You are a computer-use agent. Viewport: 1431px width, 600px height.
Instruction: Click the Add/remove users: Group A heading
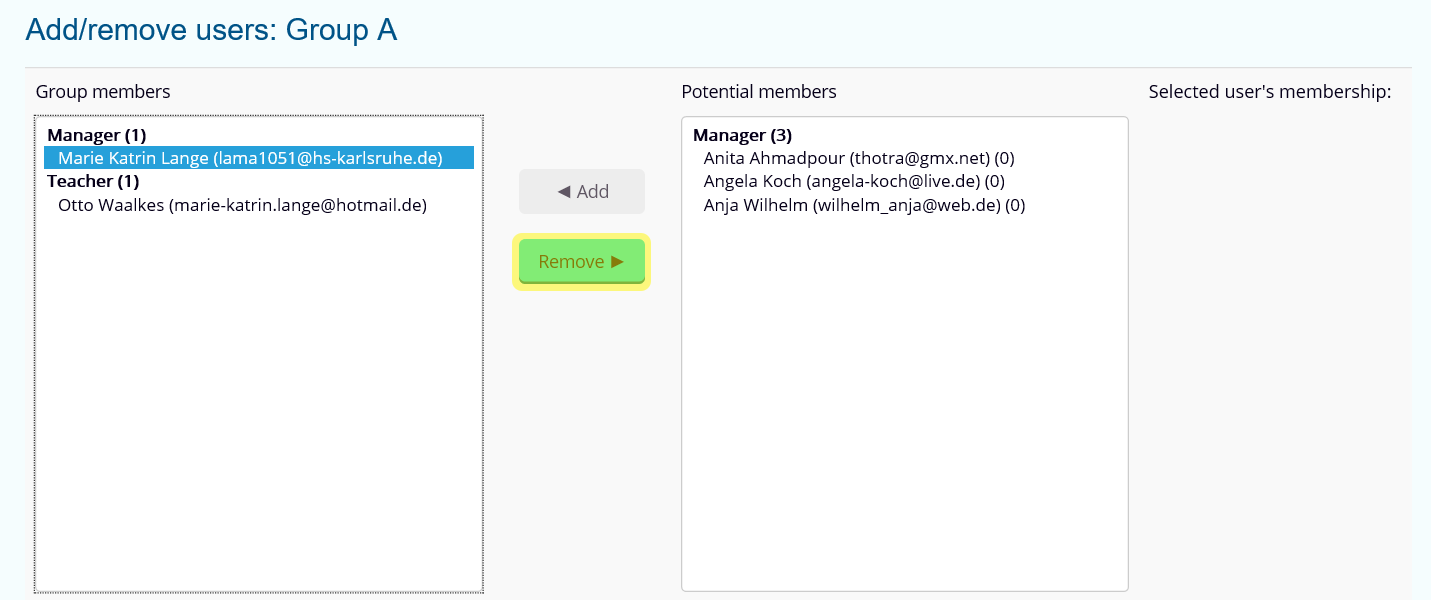coord(211,30)
